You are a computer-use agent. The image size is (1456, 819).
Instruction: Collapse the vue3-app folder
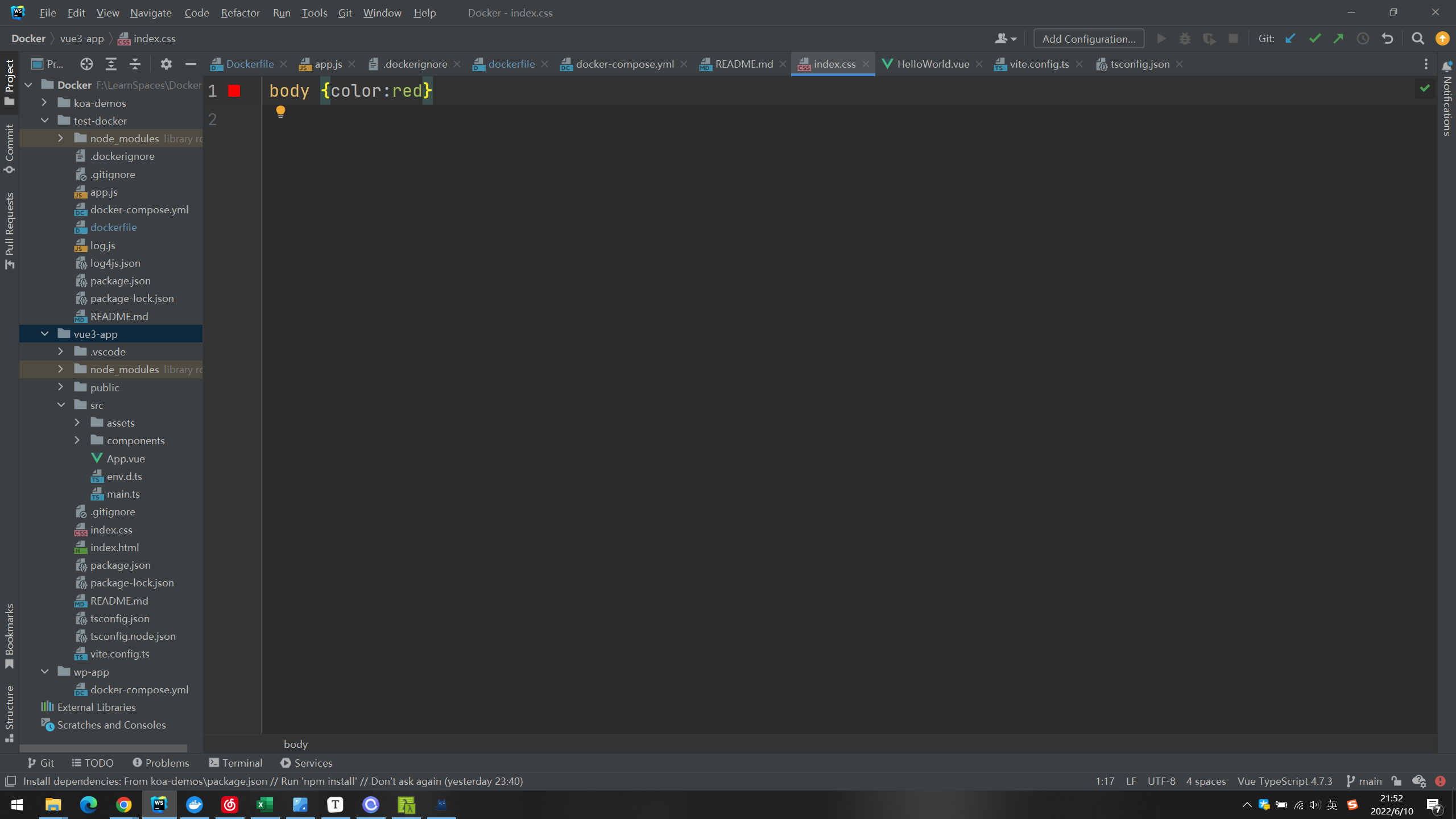pyautogui.click(x=44, y=334)
